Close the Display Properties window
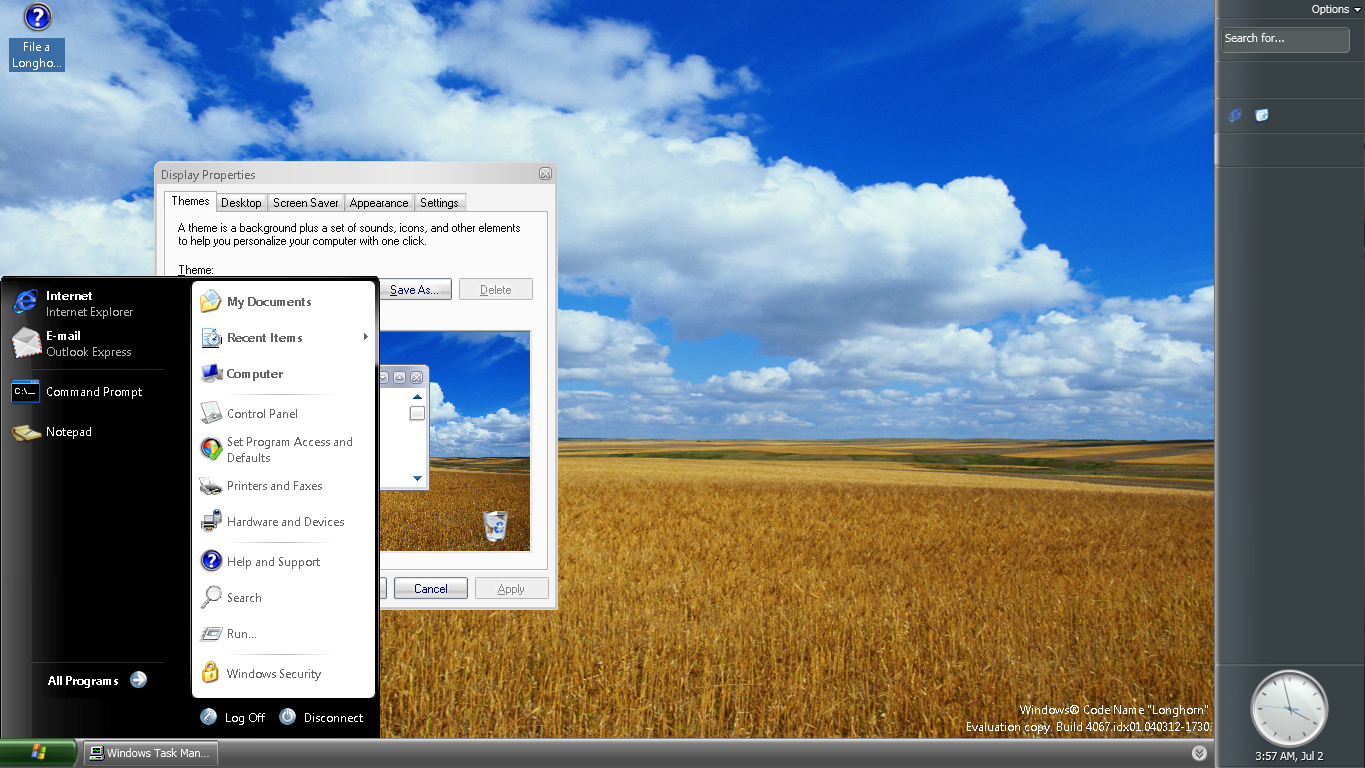The image size is (1365, 768). [545, 174]
